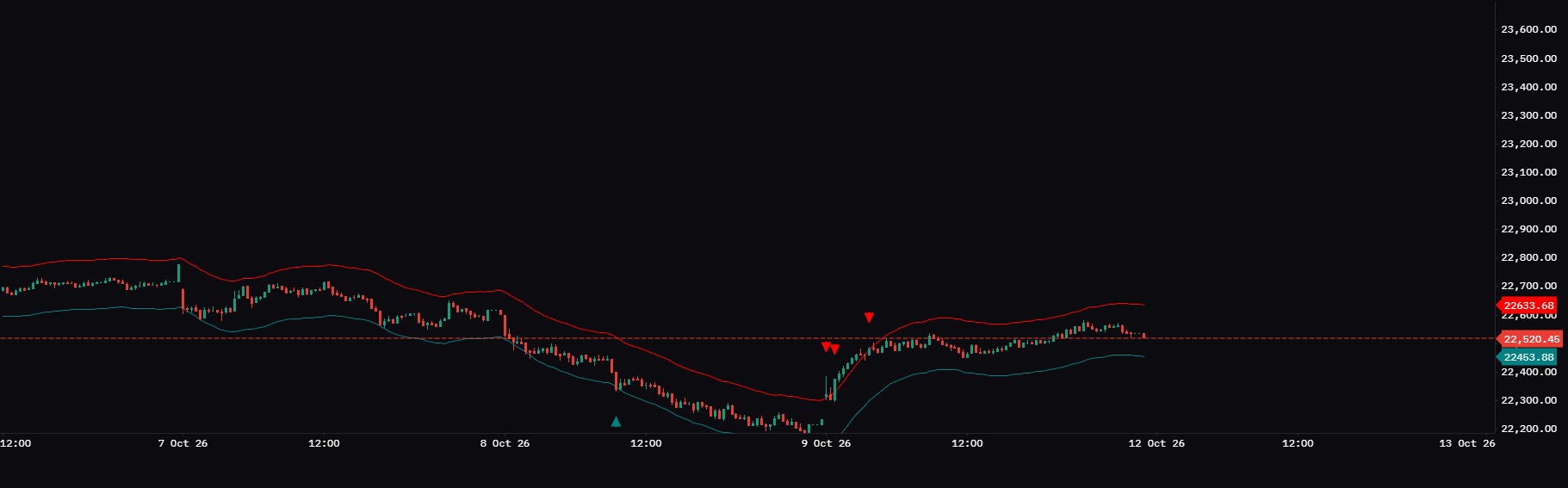Select the teal 22453.88 lower band price tag
The height and width of the screenshot is (488, 1568).
[1528, 357]
